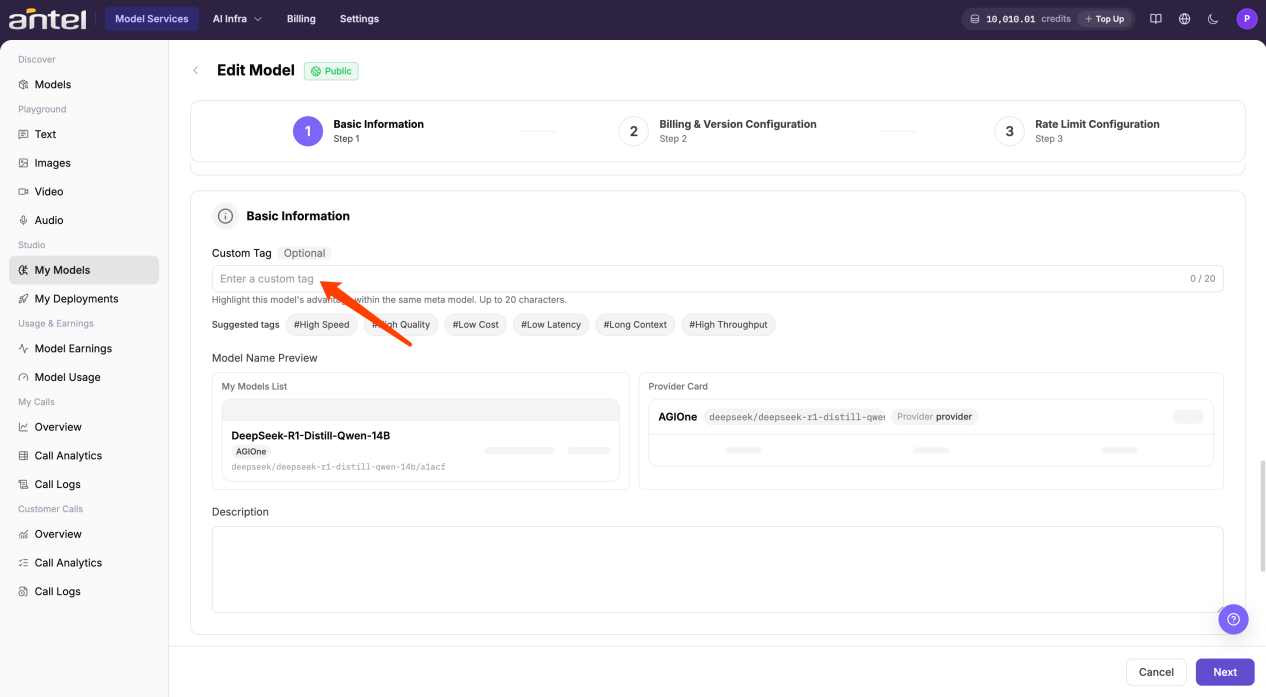Open the language globe icon
Viewport: 1266px width, 697px height.
point(1184,19)
